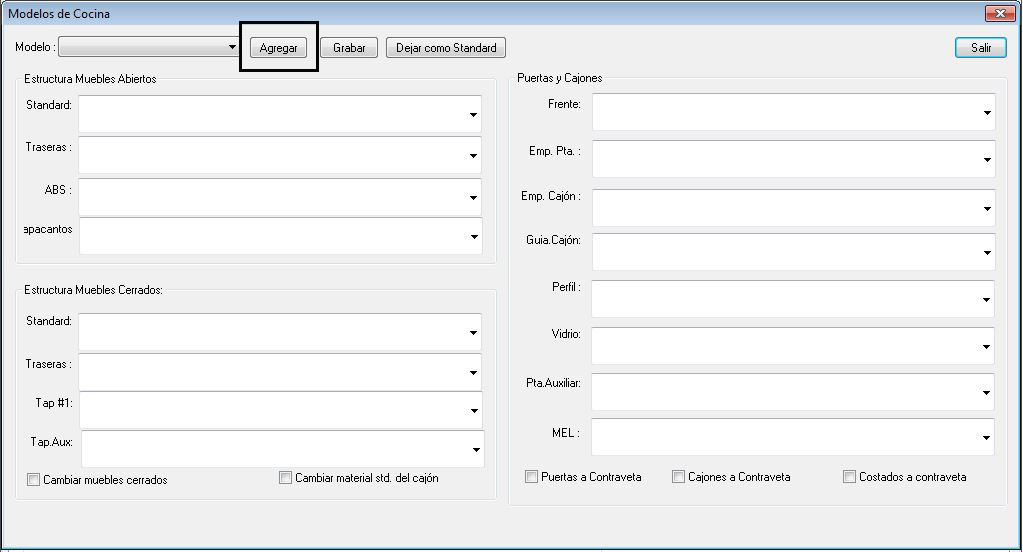Click the Grabar button
Image resolution: width=1023 pixels, height=552 pixels.
349,48
